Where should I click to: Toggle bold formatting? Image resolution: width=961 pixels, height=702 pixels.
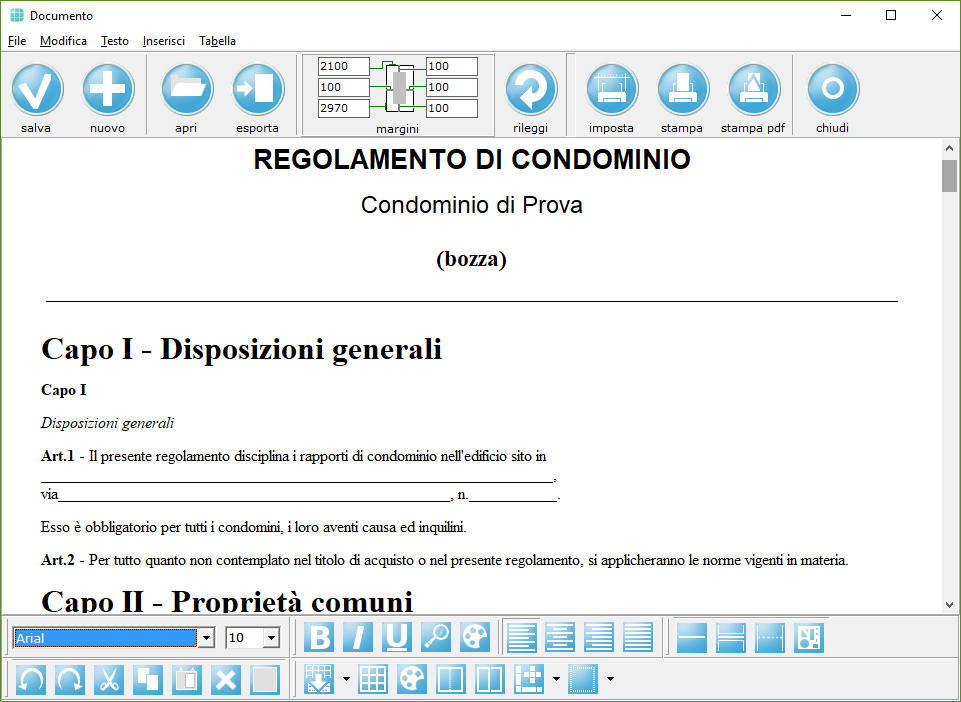tap(319, 637)
